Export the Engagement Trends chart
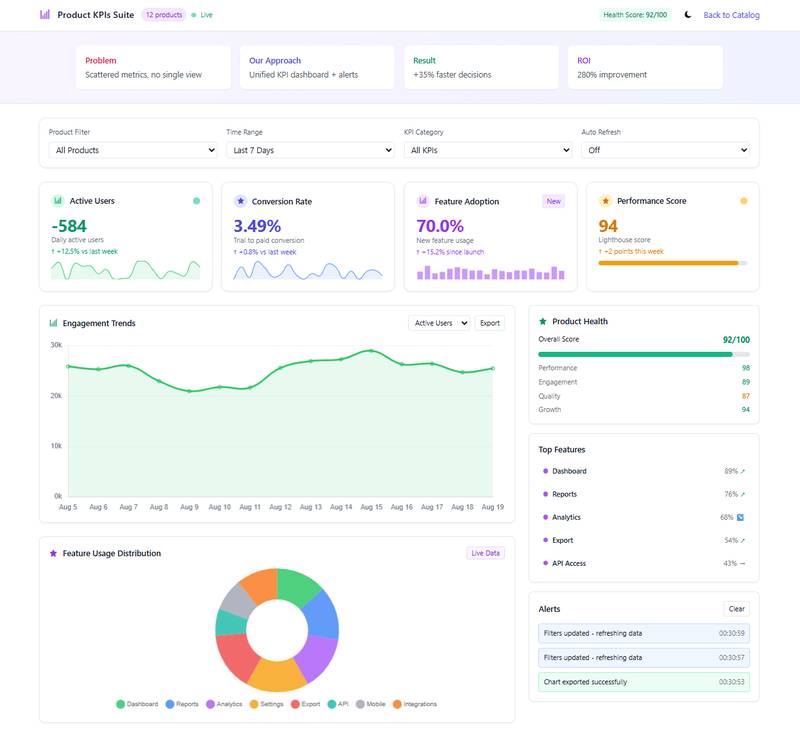The width and height of the screenshot is (800, 735). (x=489, y=323)
